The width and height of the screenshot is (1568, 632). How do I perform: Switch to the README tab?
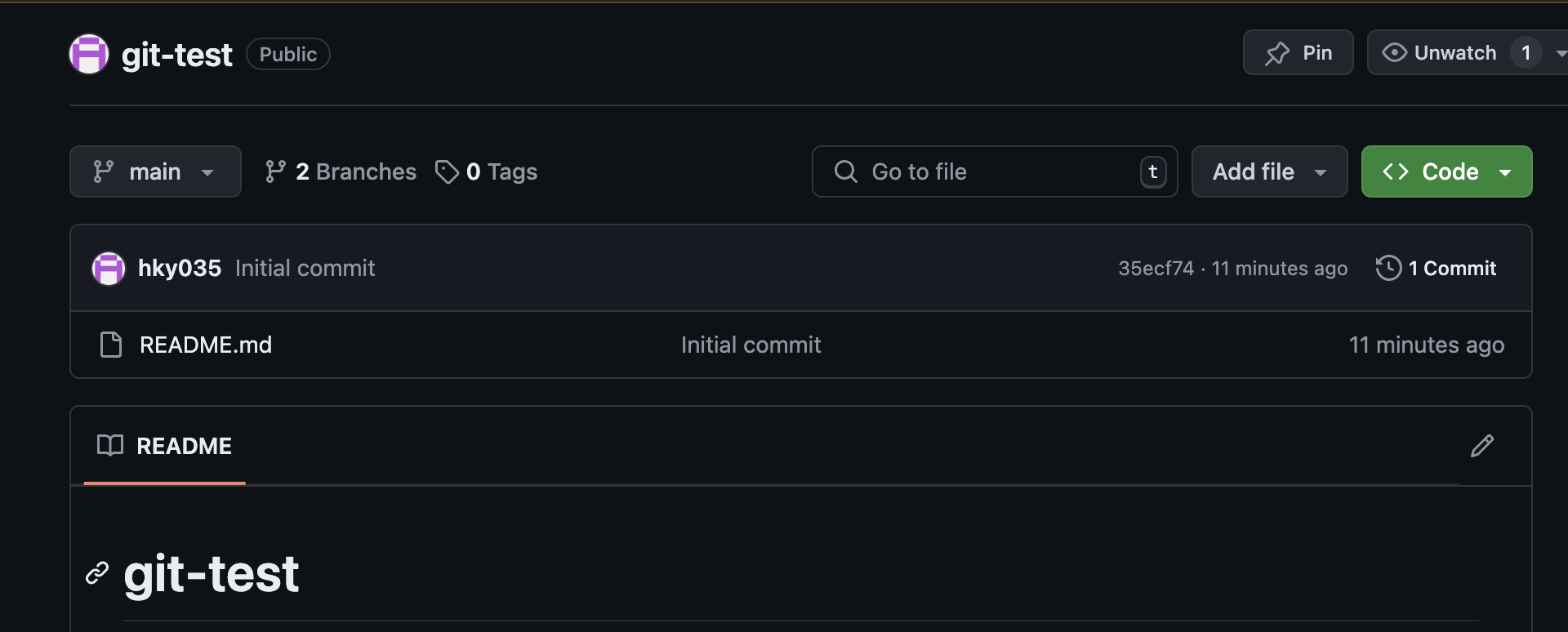click(165, 446)
